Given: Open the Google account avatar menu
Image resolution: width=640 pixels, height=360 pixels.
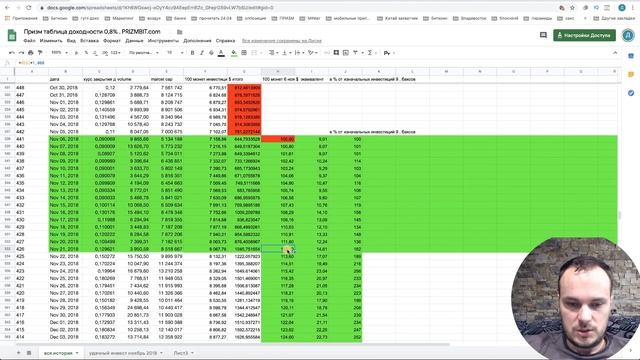Looking at the screenshot, I should 628,36.
